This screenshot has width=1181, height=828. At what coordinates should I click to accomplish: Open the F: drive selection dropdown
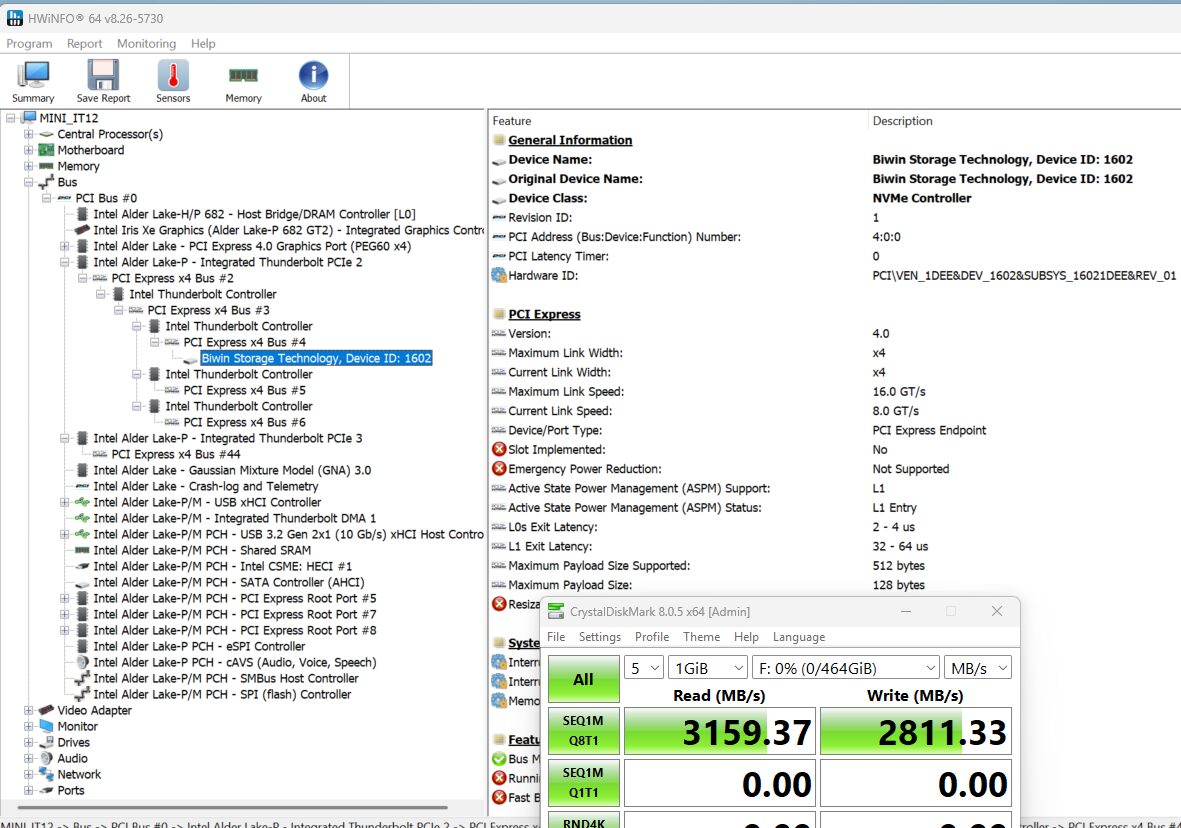click(846, 668)
